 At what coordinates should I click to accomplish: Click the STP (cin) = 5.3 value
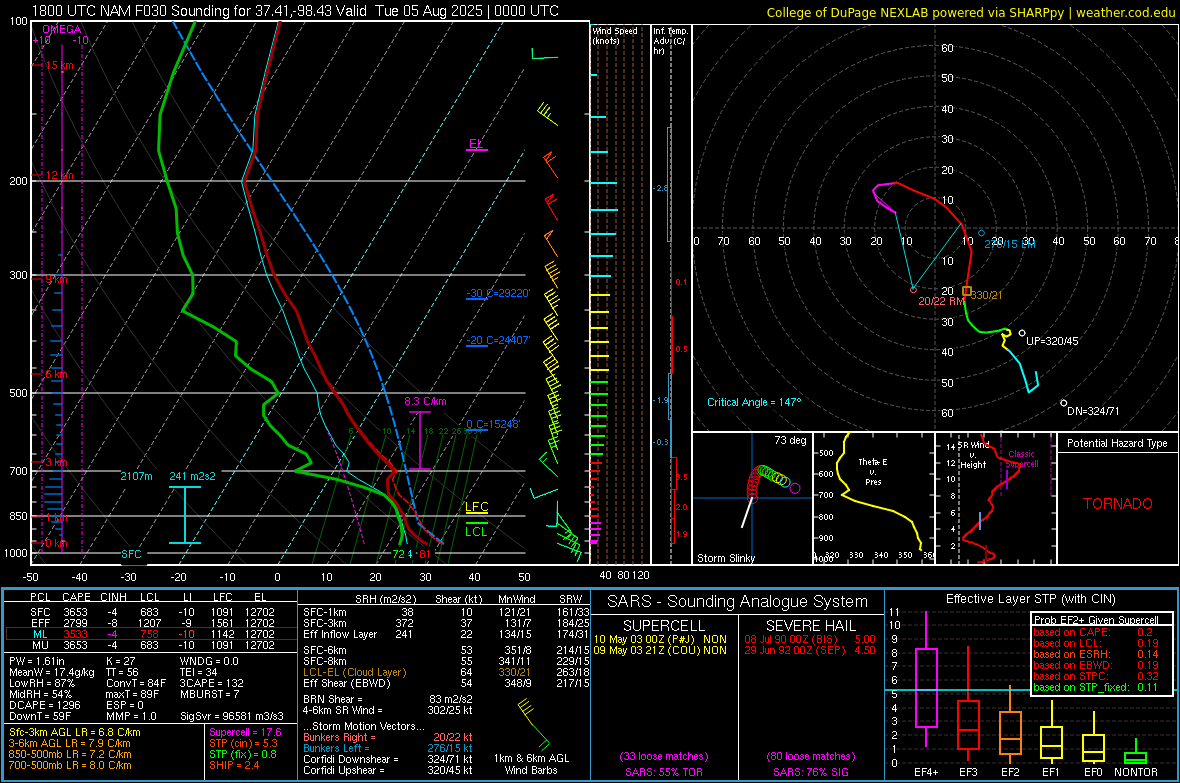pos(243,743)
